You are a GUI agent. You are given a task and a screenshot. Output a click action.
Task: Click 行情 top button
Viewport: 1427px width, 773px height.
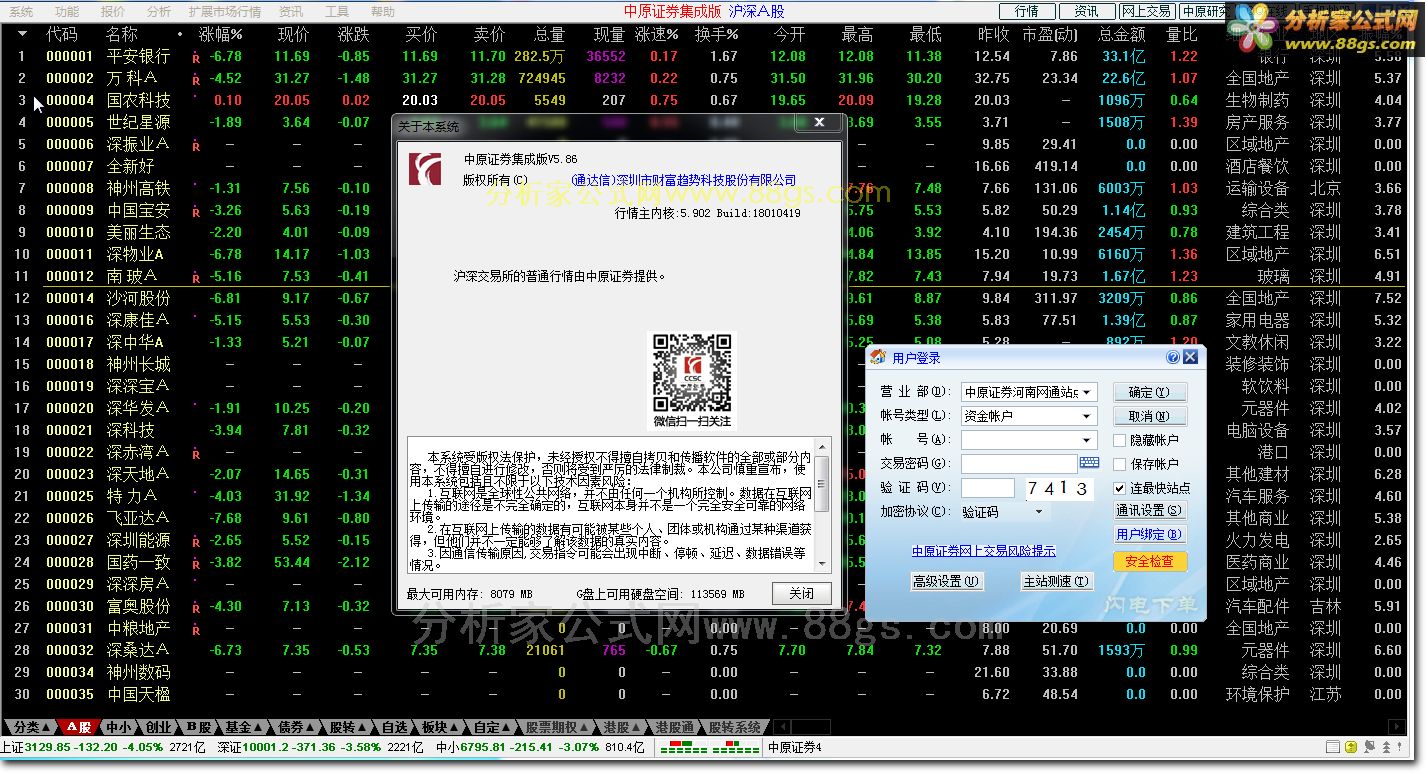click(x=1026, y=11)
